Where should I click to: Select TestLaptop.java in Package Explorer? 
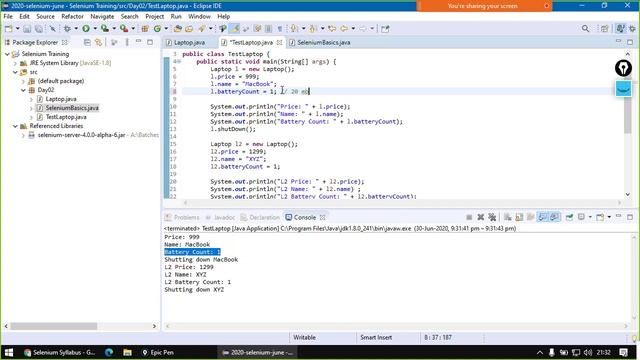pos(66,117)
